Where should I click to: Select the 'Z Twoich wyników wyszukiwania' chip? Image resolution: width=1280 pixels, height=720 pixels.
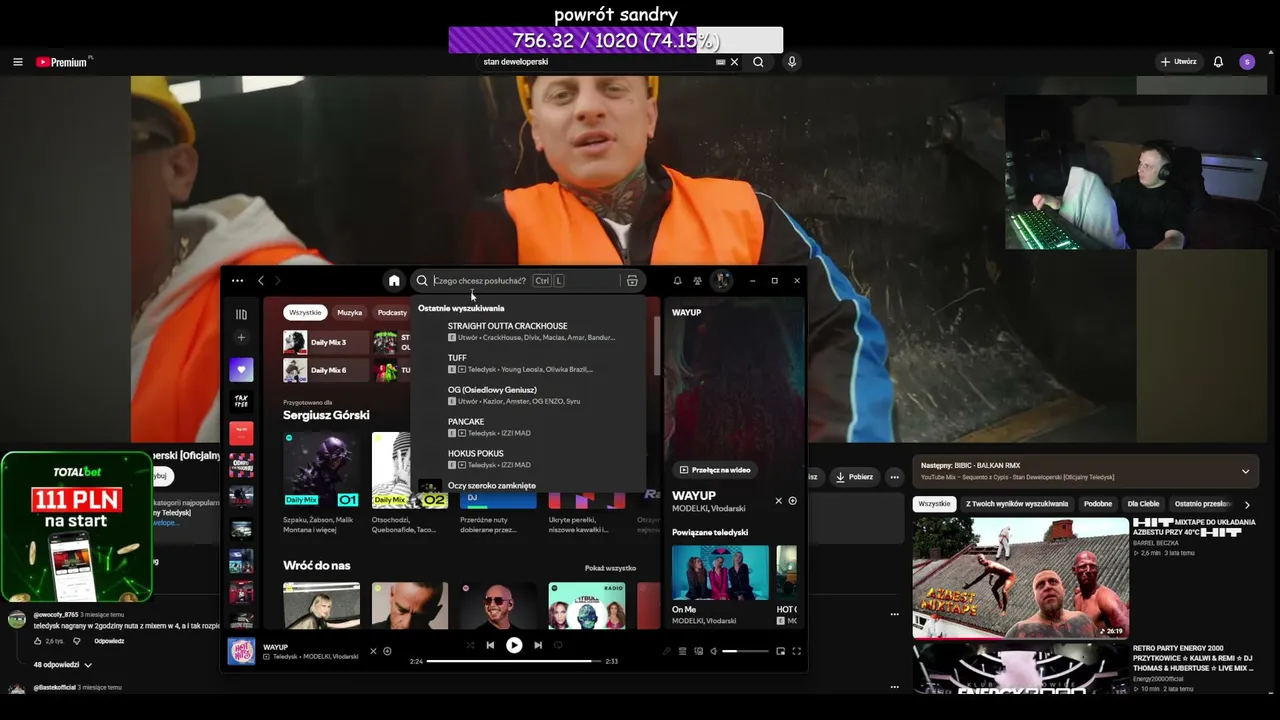1017,504
